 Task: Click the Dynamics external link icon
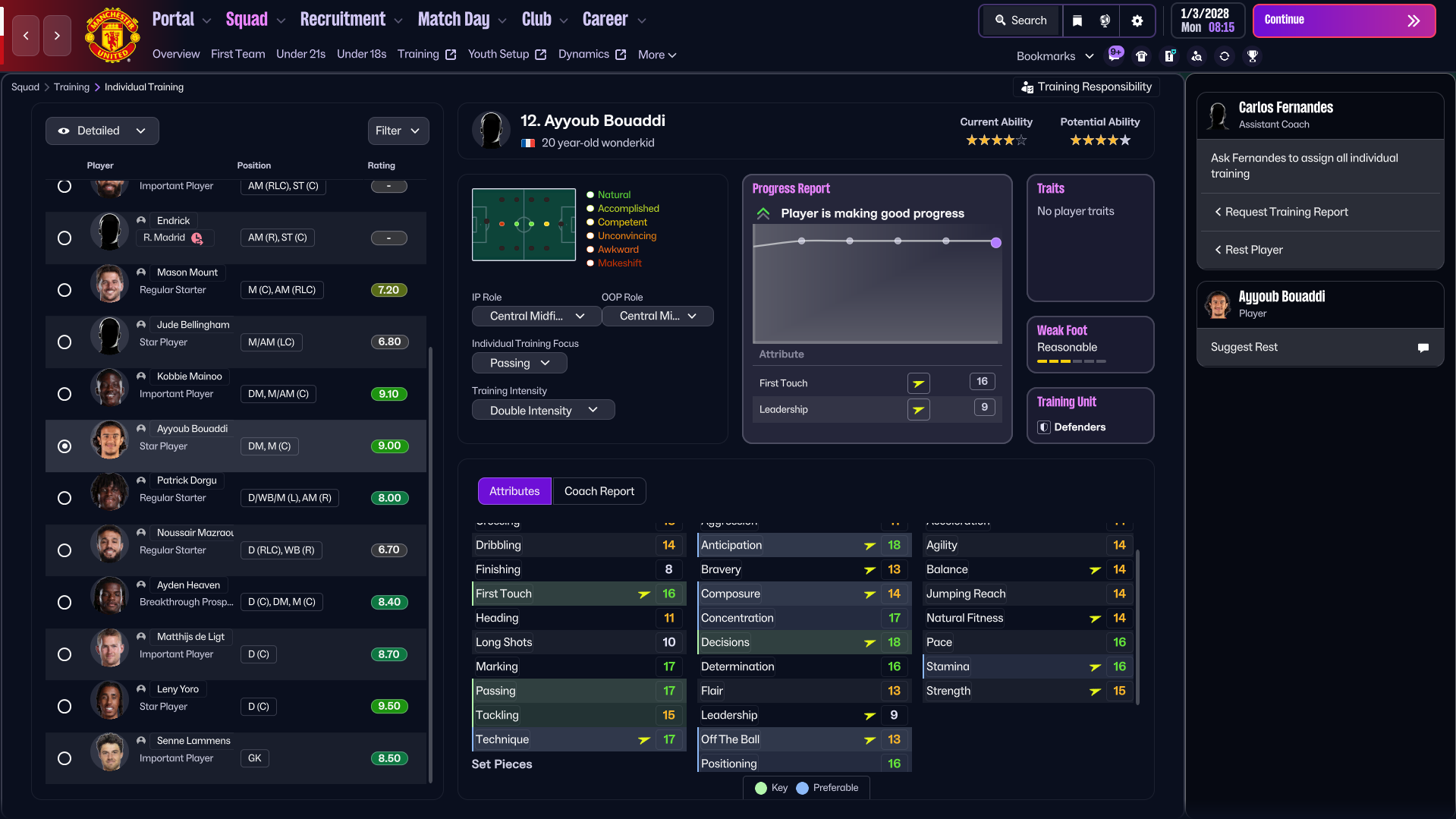621,55
